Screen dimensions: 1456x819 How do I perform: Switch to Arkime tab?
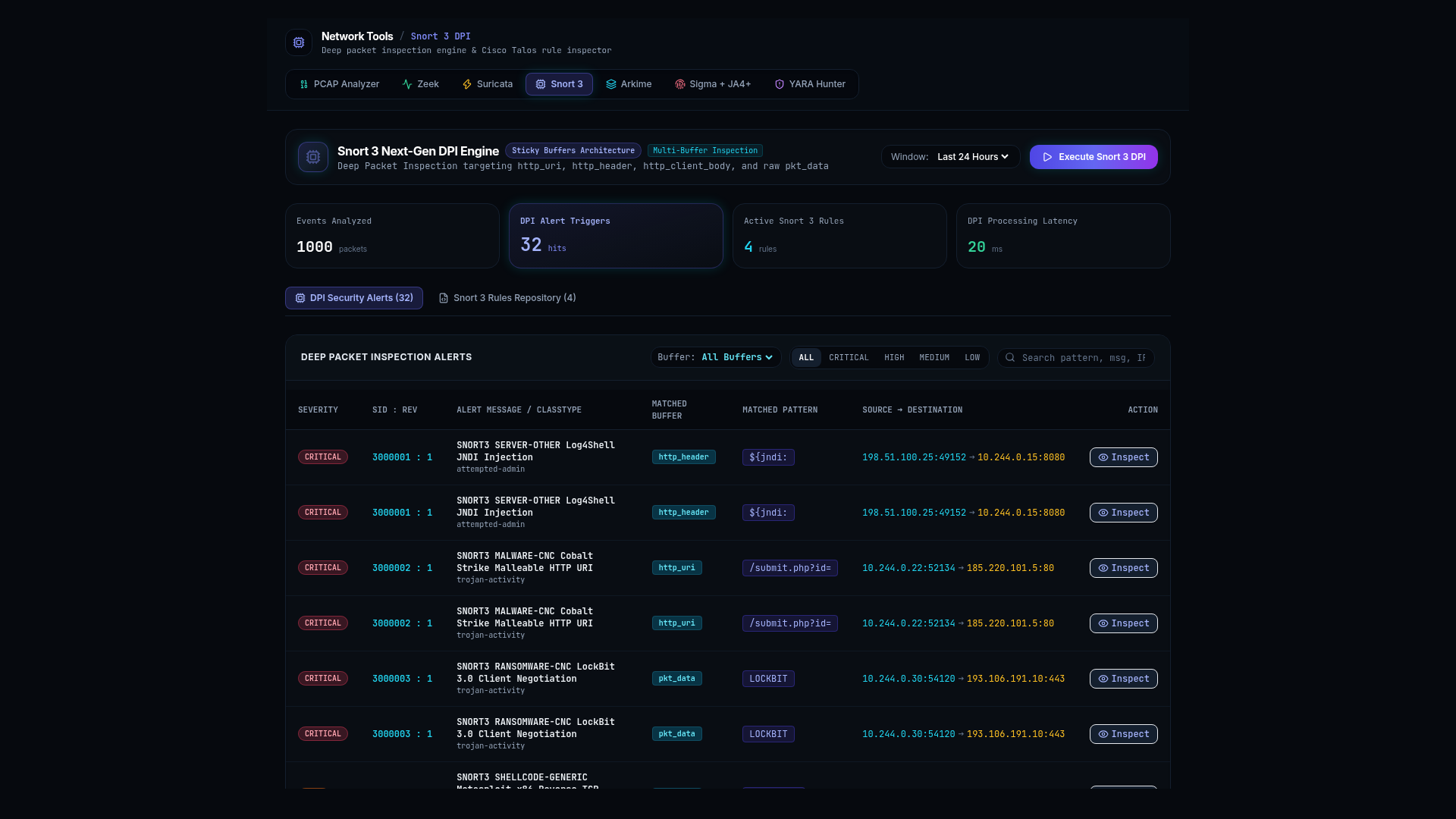coord(629,84)
